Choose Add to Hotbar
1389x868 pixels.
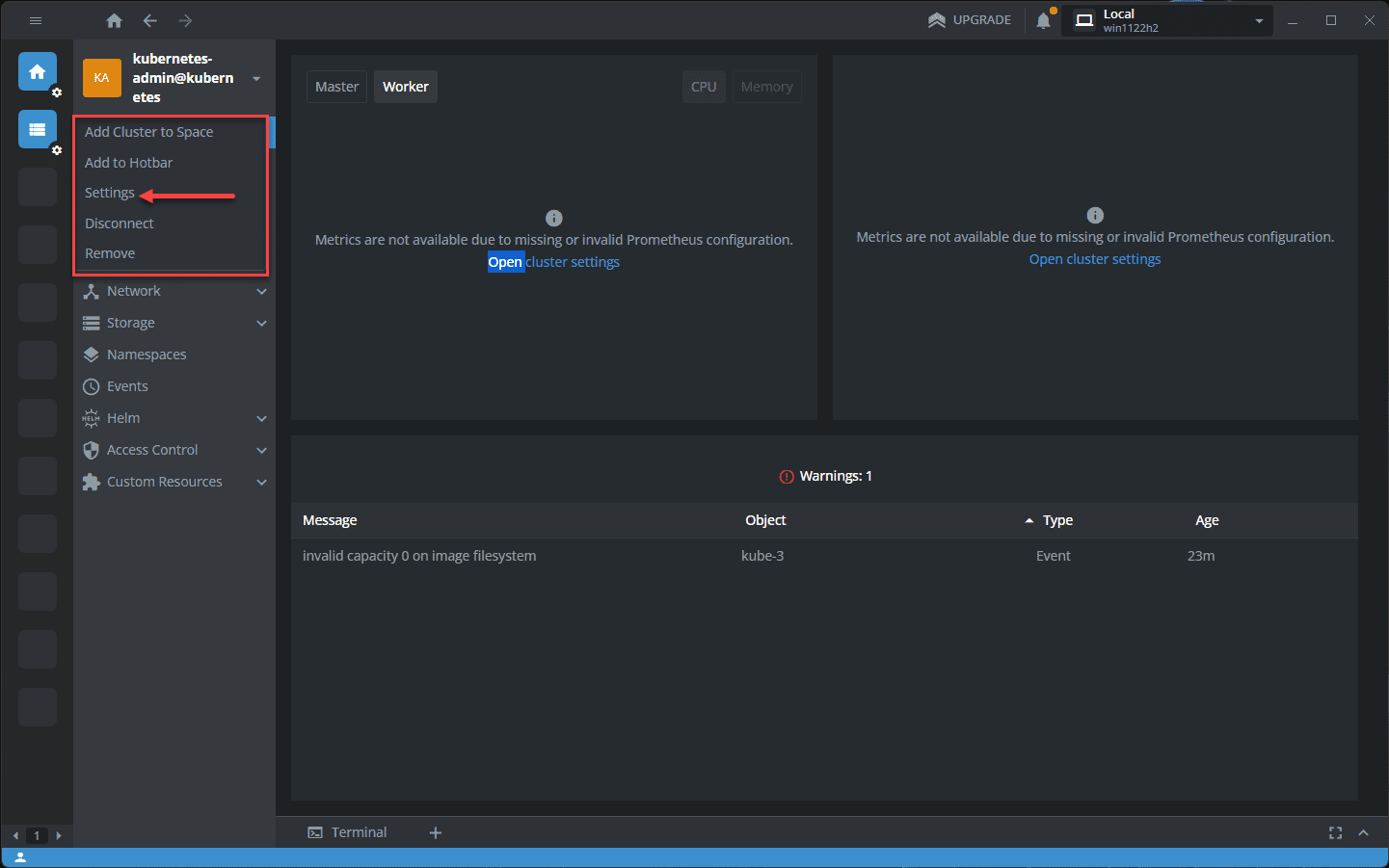tap(129, 163)
